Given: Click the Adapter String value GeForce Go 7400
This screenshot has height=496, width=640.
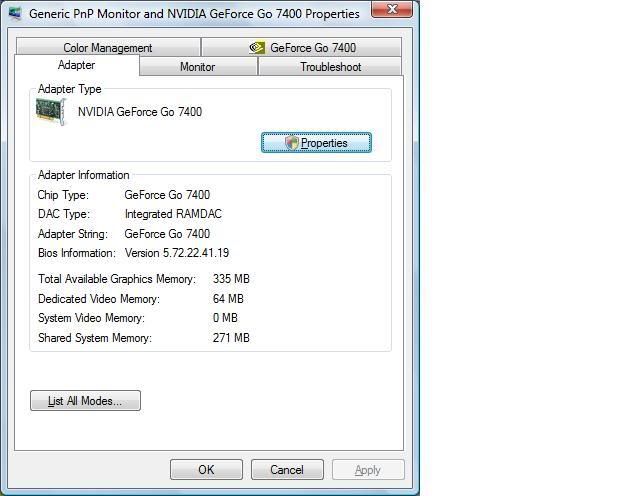Looking at the screenshot, I should point(167,234).
